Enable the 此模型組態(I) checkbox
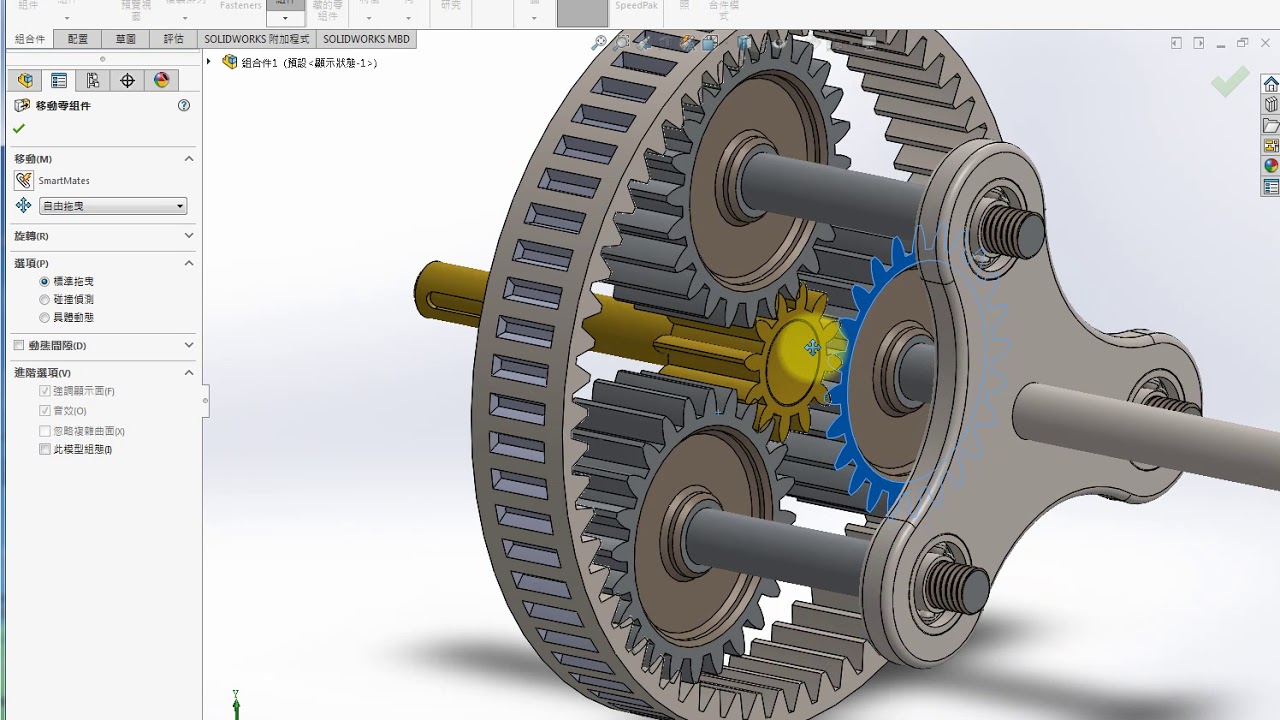This screenshot has height=720, width=1280. pyautogui.click(x=45, y=450)
